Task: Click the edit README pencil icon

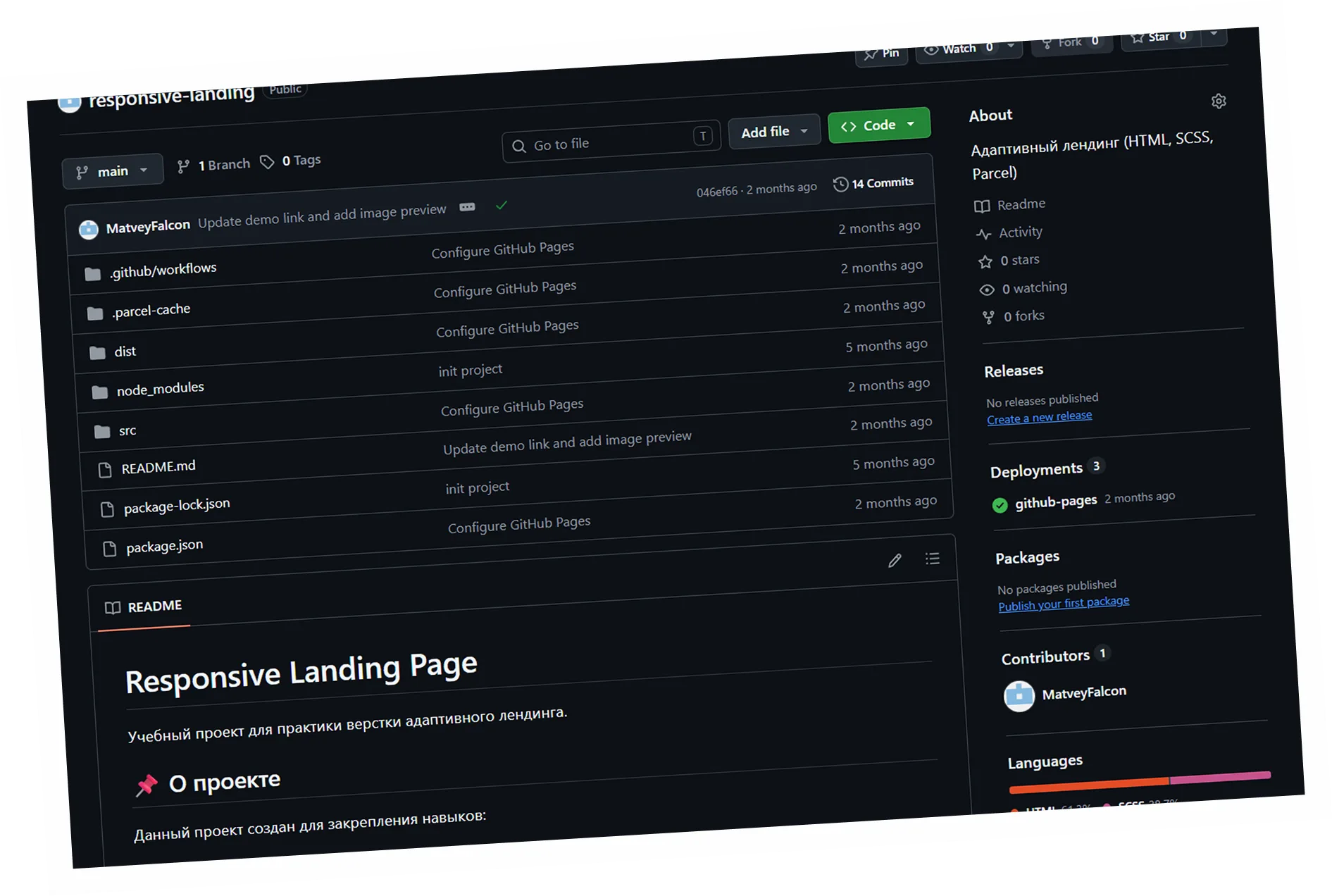Action: (895, 561)
